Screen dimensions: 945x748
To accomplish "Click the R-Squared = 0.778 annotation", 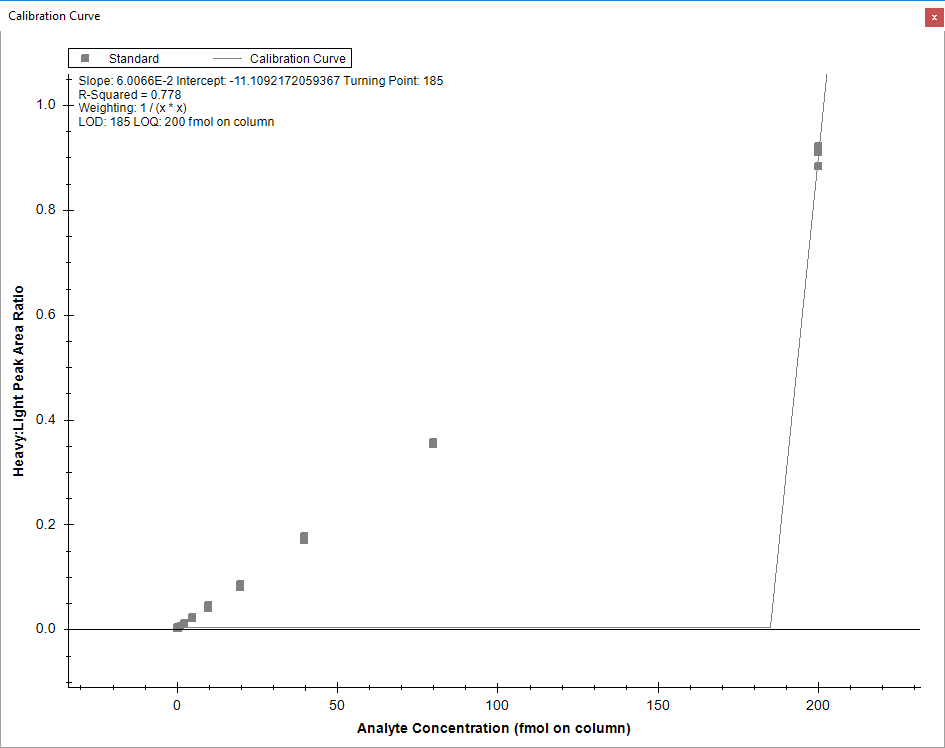I will pyautogui.click(x=129, y=95).
